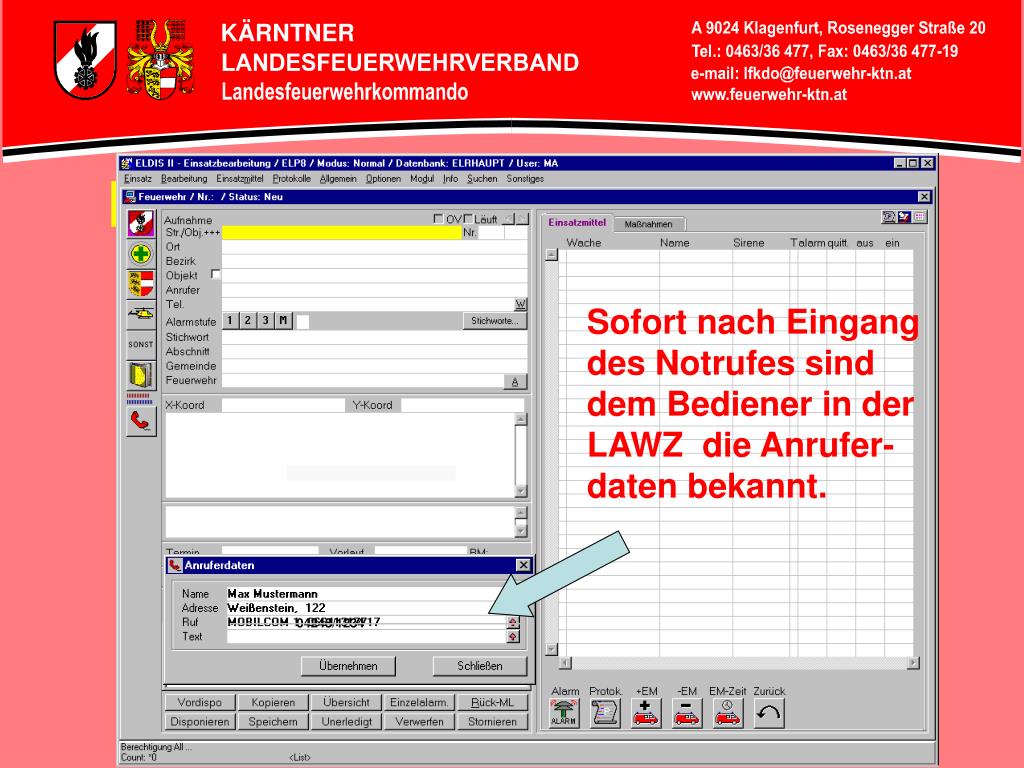Enable the OV checkbox
The image size is (1024, 768).
(x=438, y=219)
